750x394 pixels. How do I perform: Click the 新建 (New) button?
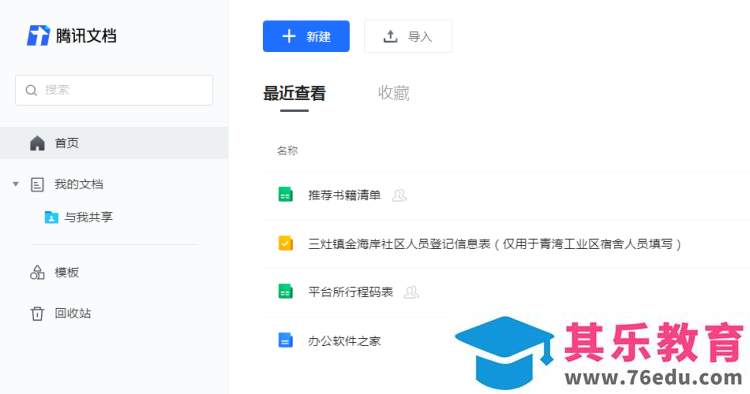point(306,36)
